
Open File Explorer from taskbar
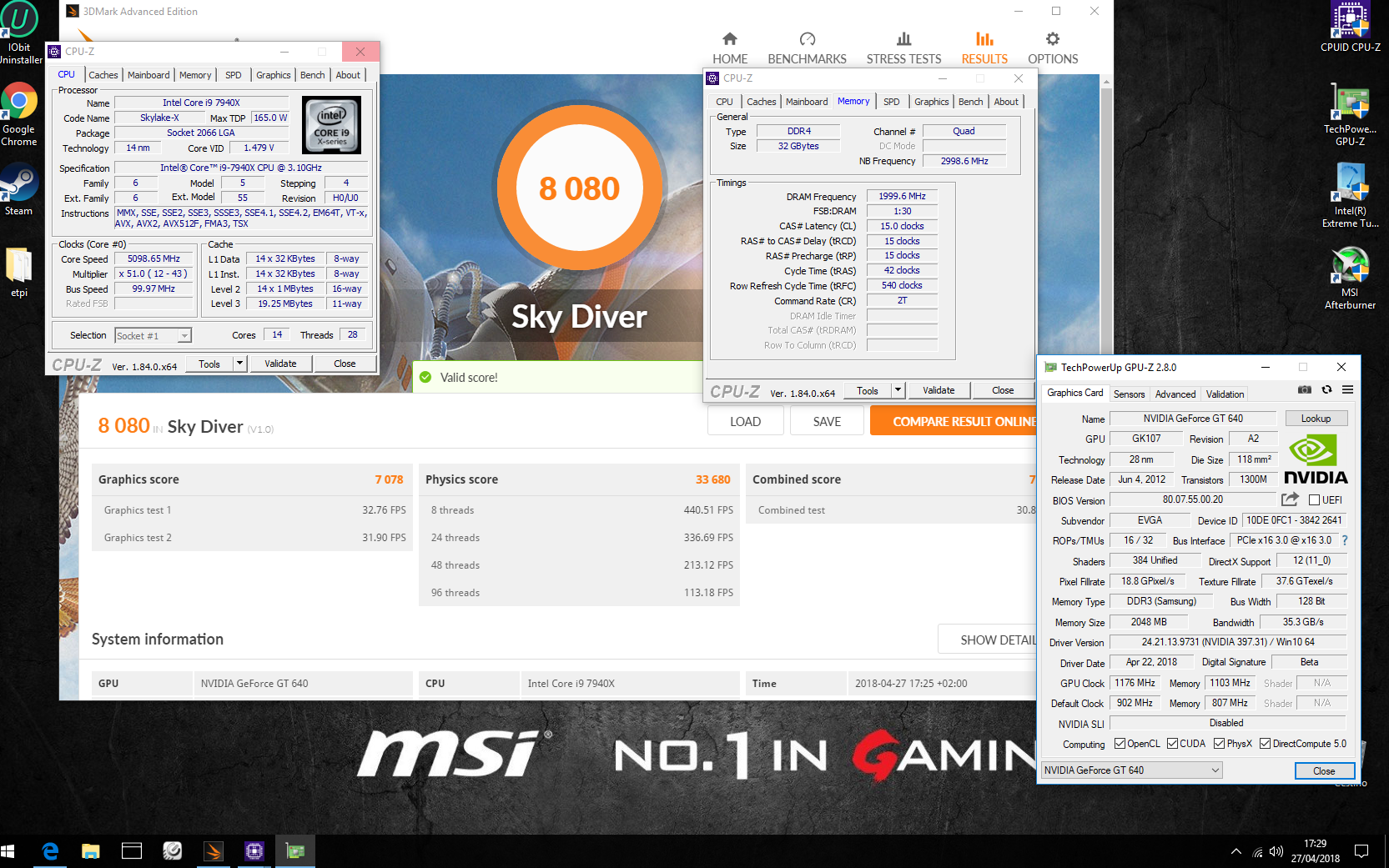[91, 851]
